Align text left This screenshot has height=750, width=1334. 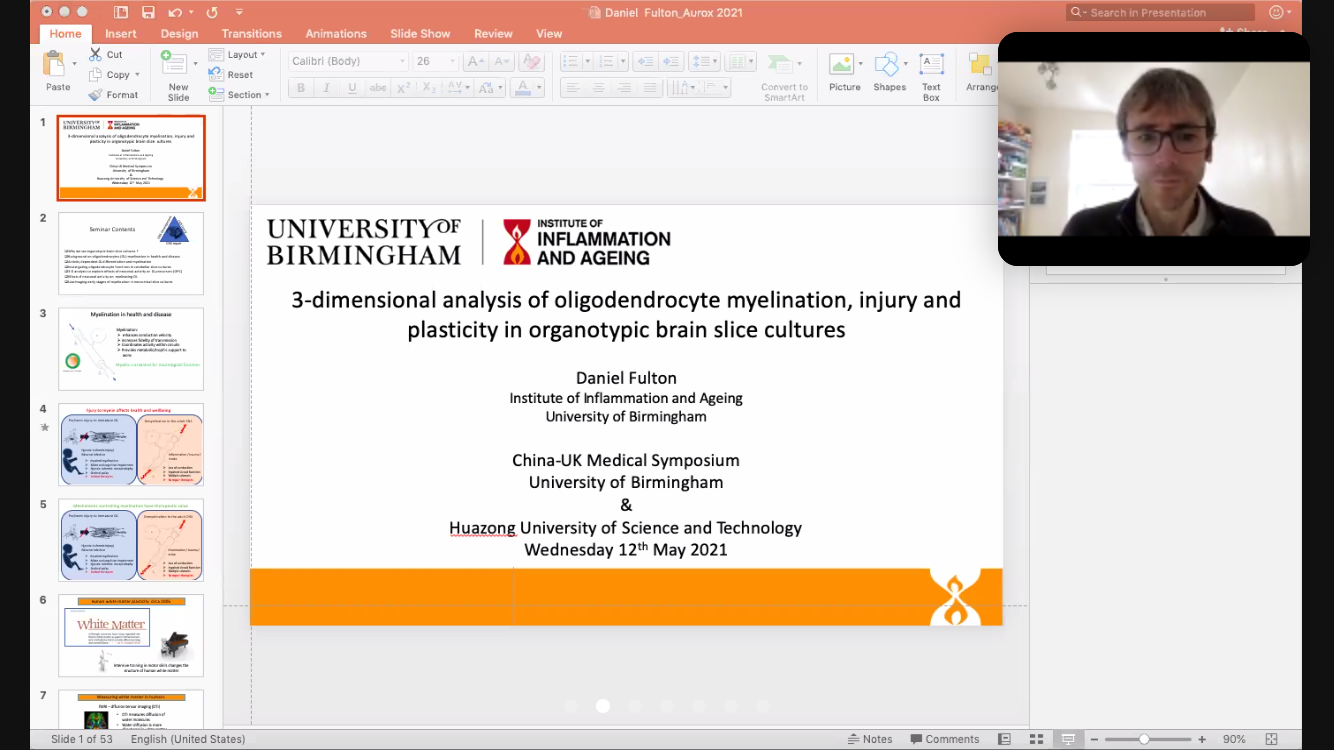(x=572, y=88)
